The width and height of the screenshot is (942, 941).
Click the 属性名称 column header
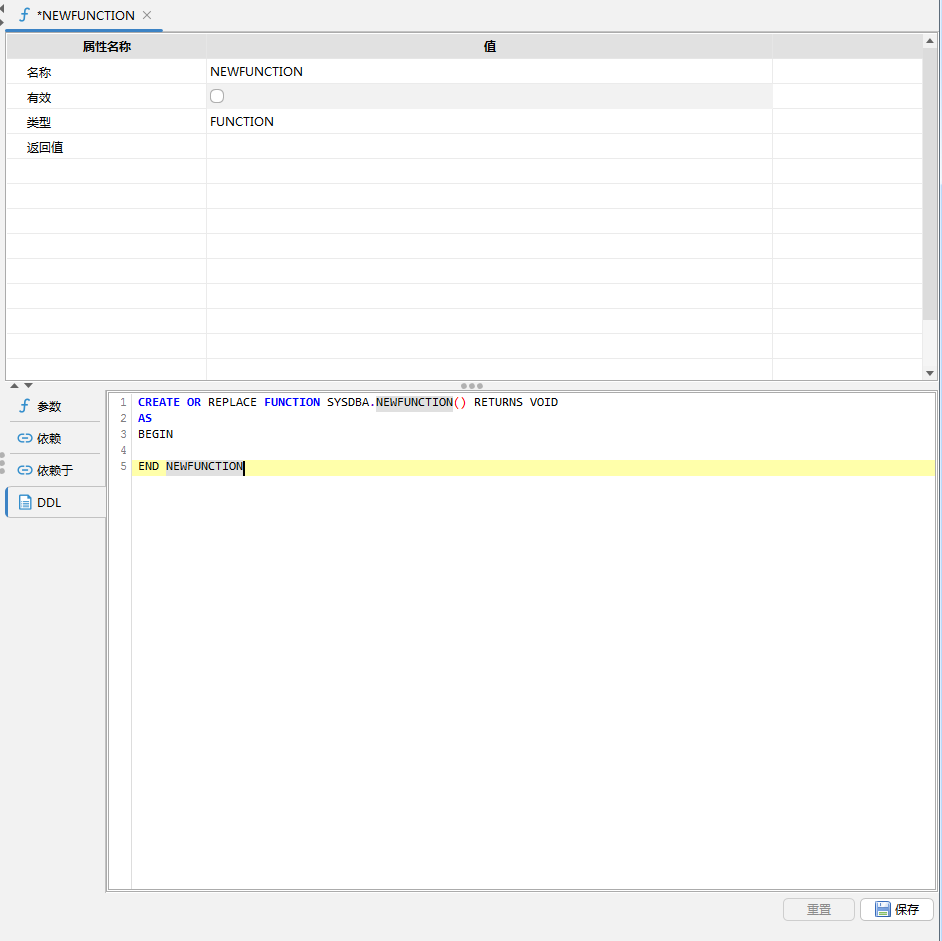106,46
